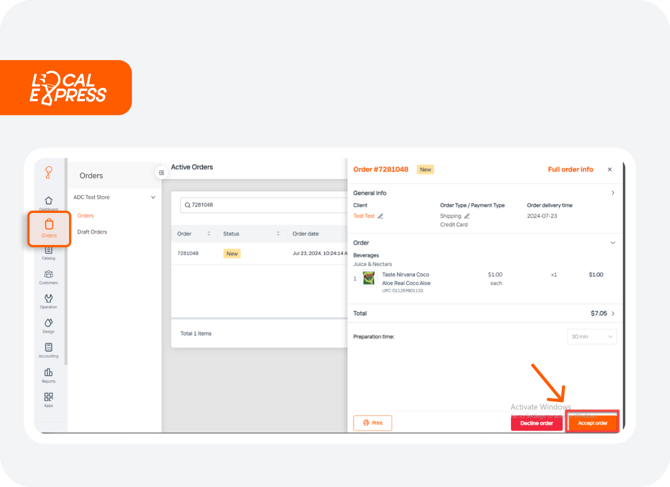
Task: Click the order search input field
Action: tap(264, 205)
